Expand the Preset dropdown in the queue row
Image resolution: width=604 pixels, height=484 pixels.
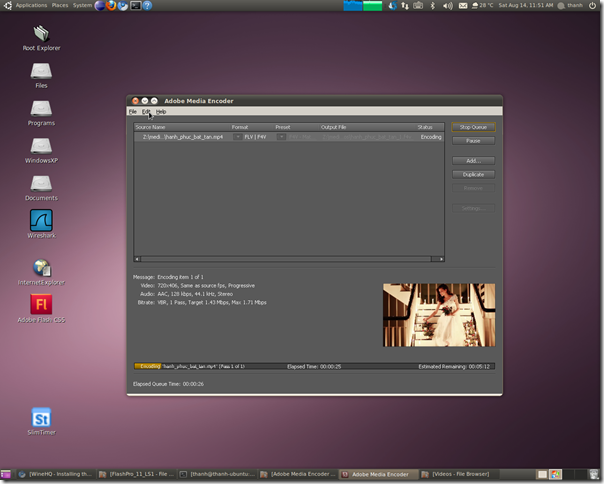tap(282, 137)
